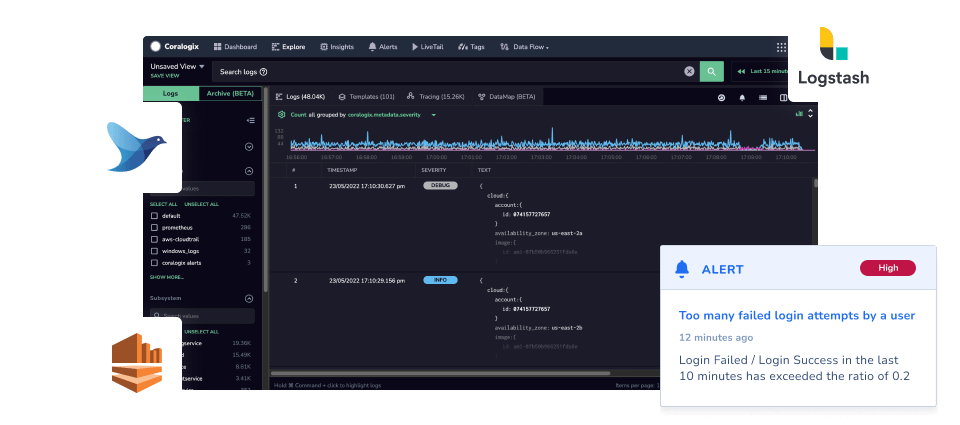Check the default application checkbox
Viewport: 960px width, 425px height.
pyautogui.click(x=154, y=216)
